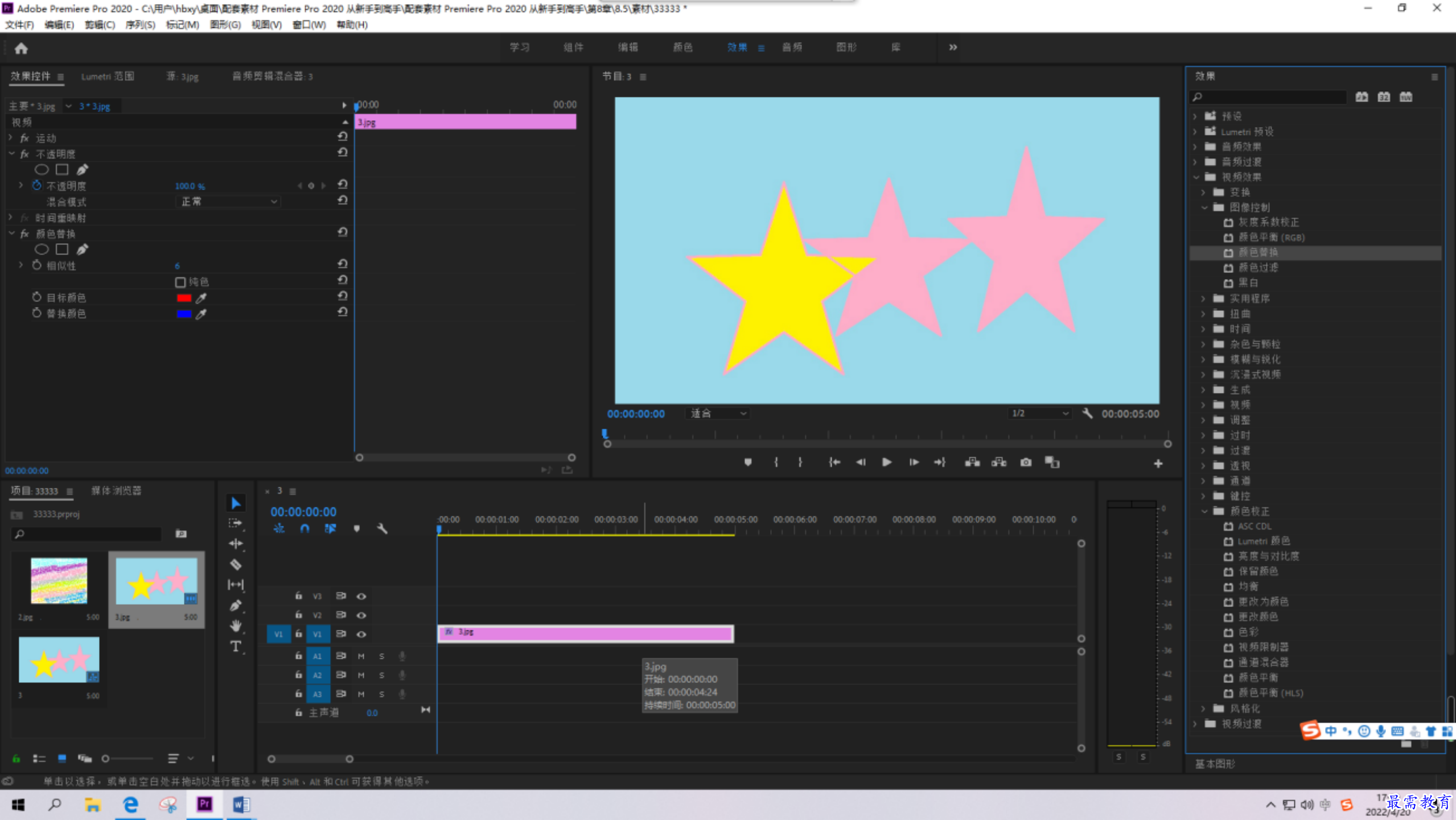Select the Slip tool

(x=236, y=585)
